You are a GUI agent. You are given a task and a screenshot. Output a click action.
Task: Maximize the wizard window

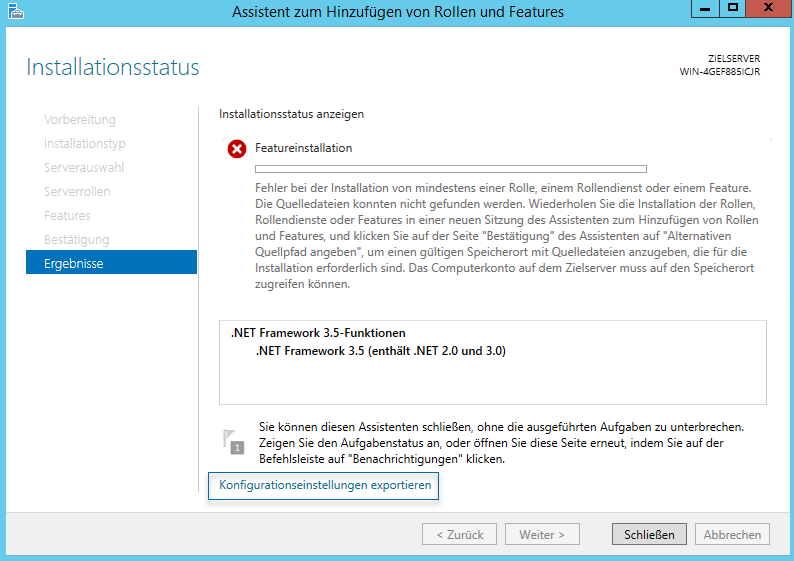click(732, 9)
